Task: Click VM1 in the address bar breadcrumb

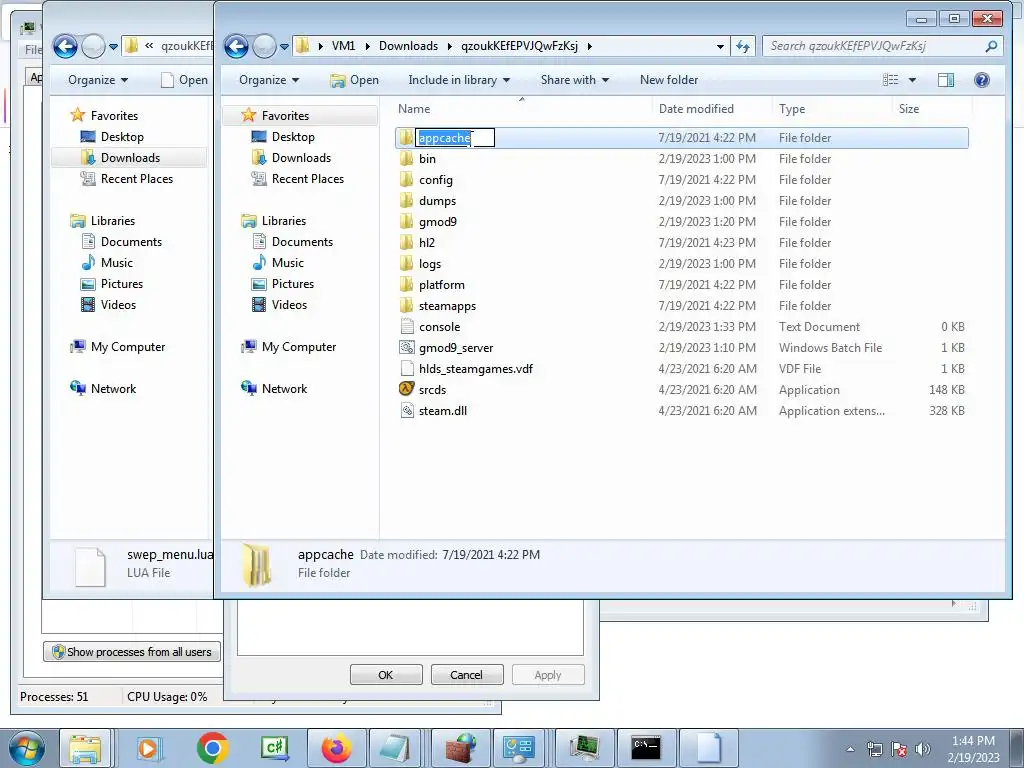Action: pyautogui.click(x=344, y=46)
